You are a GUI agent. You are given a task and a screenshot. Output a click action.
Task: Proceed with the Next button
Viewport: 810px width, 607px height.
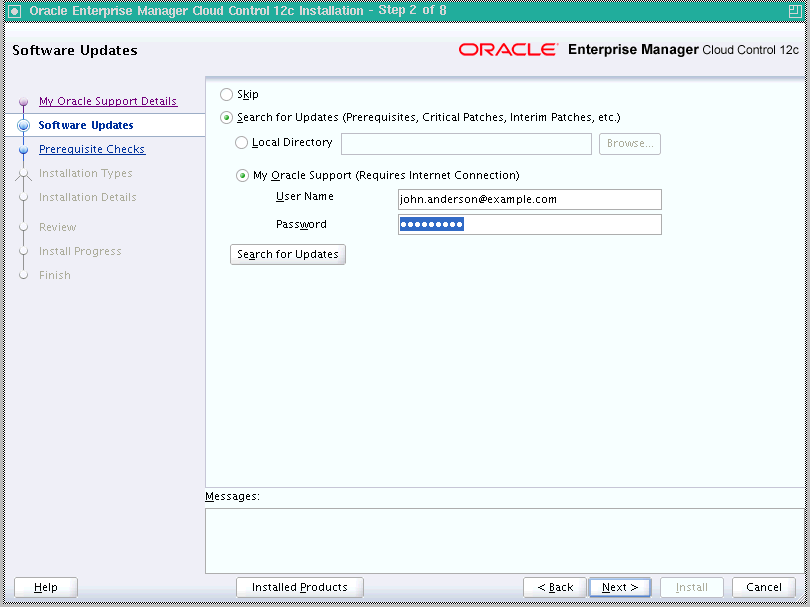click(620, 587)
